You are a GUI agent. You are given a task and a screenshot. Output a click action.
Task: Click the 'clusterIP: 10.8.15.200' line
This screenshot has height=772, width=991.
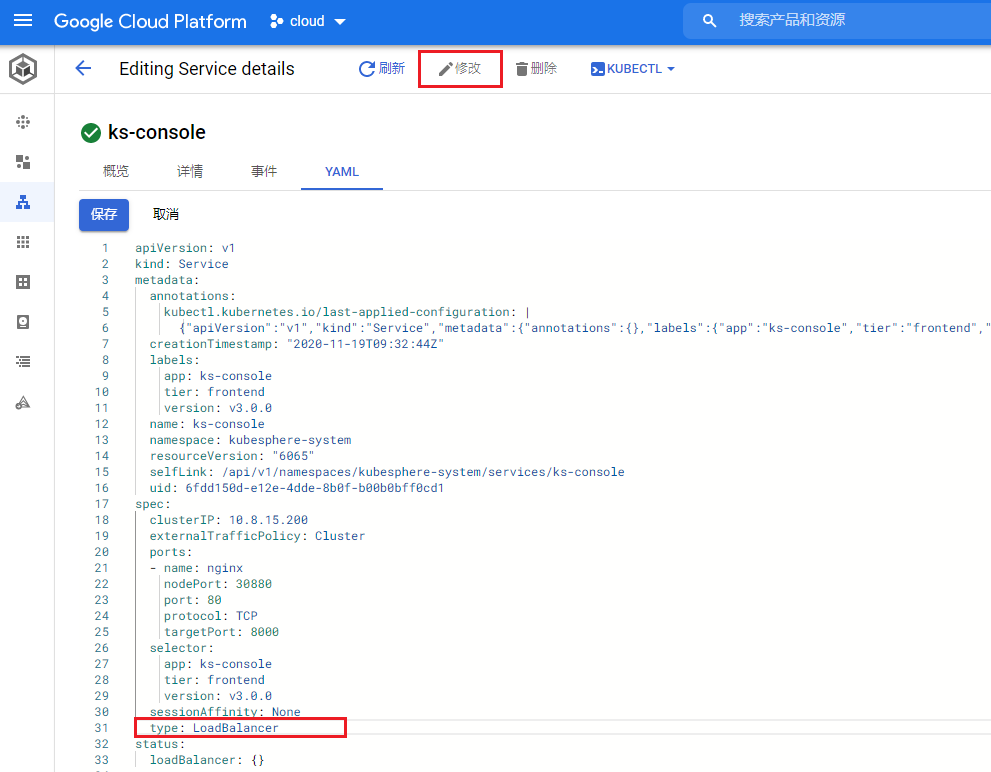pyautogui.click(x=229, y=520)
